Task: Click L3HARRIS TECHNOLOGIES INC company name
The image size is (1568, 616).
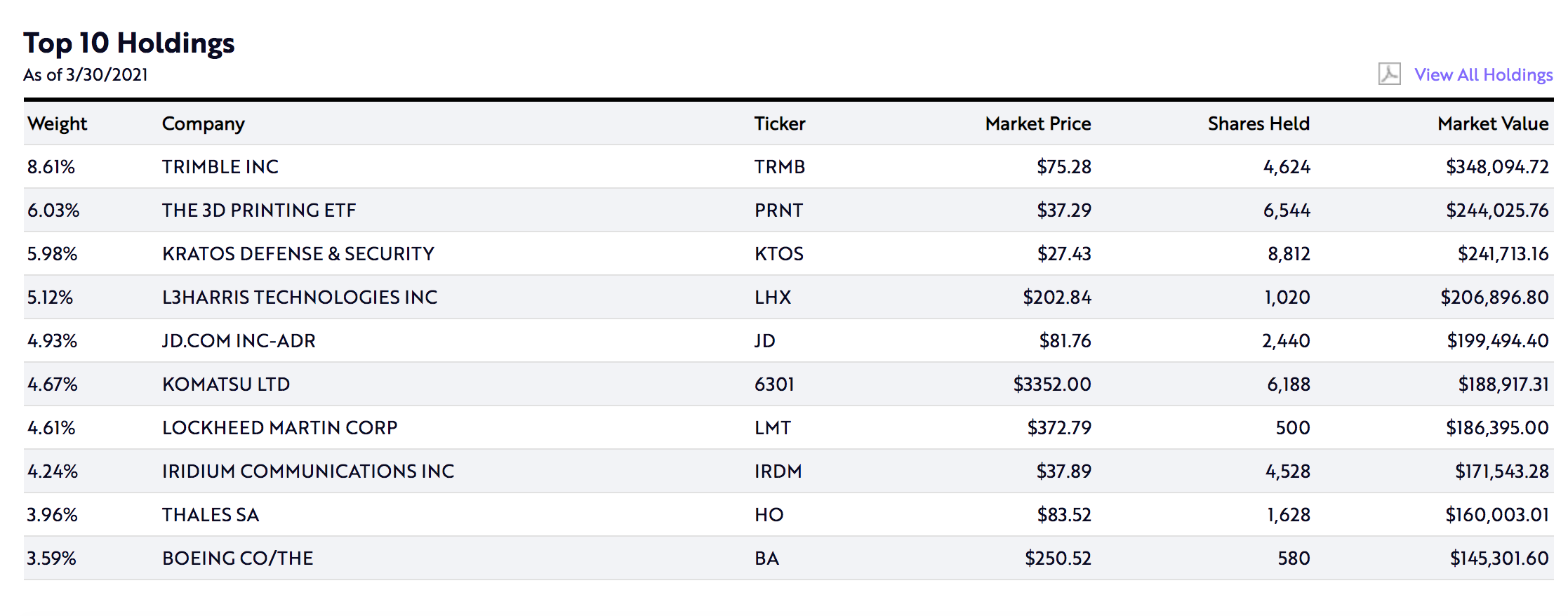Action: coord(300,297)
